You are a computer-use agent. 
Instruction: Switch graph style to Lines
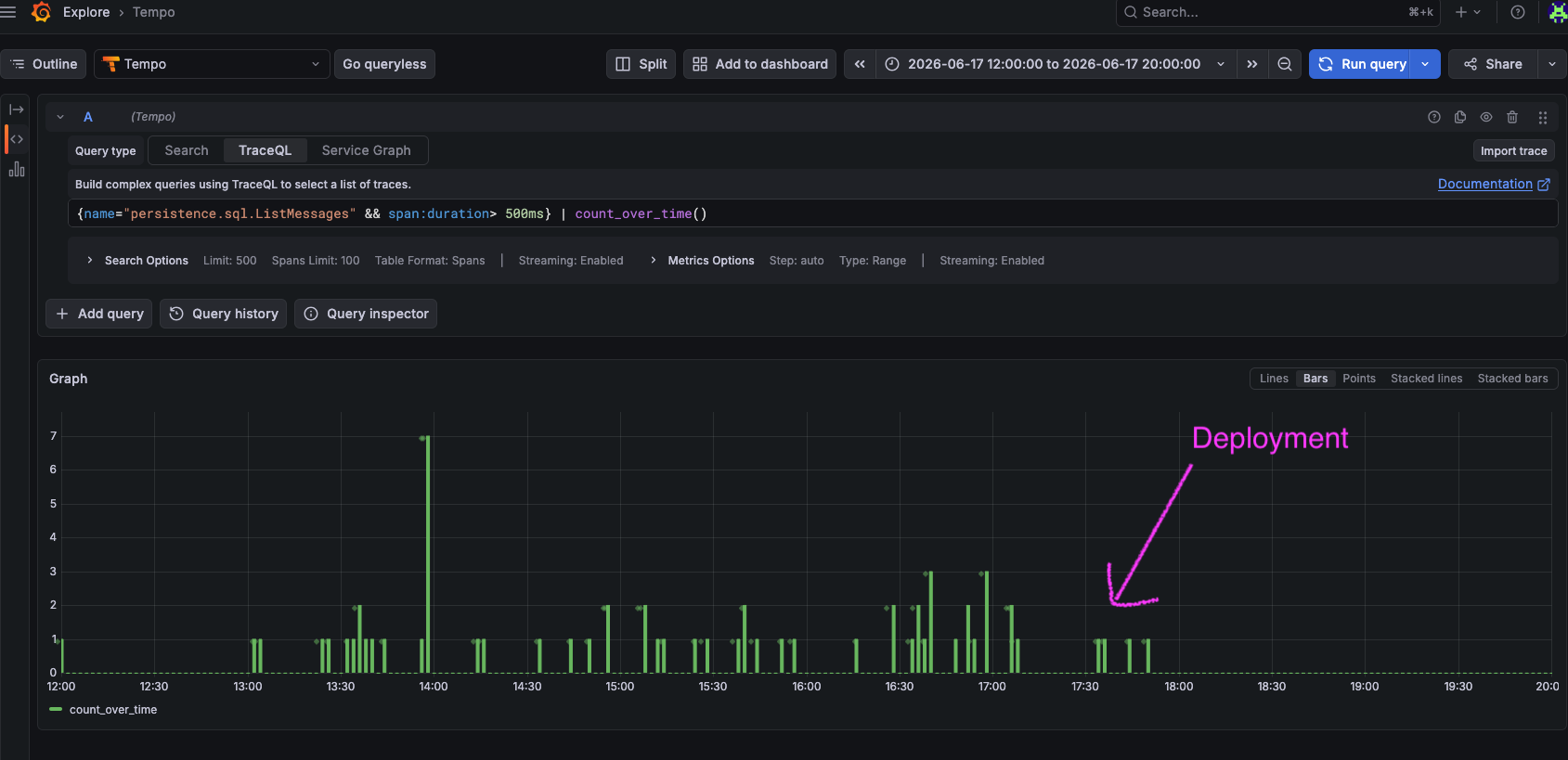pos(1274,379)
